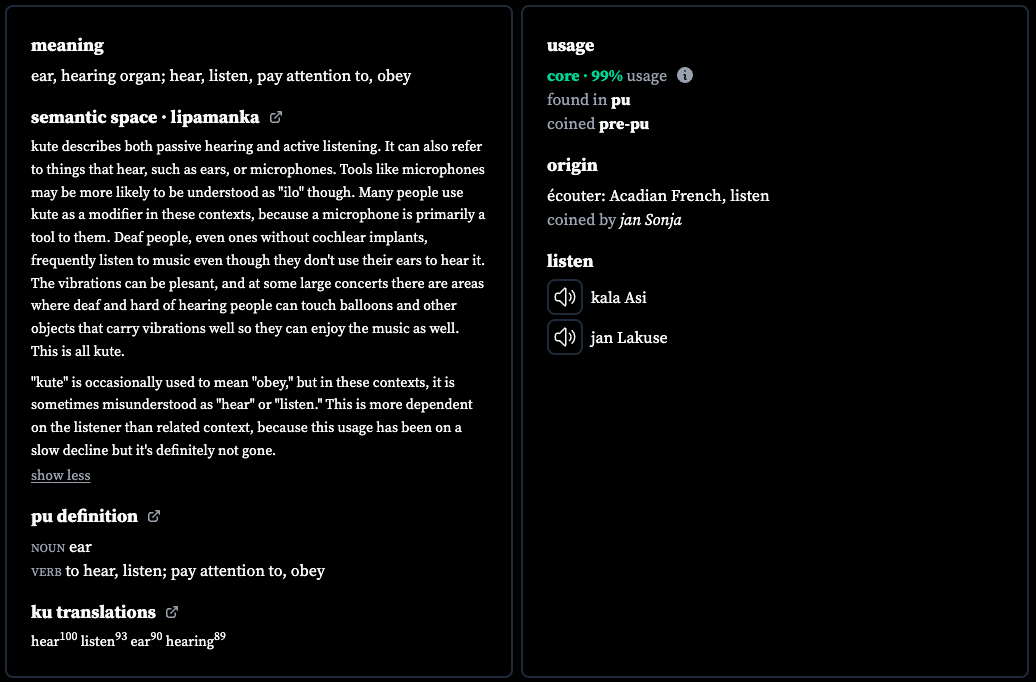
Task: Play the kala Asi pronunciation audio
Action: pos(565,297)
